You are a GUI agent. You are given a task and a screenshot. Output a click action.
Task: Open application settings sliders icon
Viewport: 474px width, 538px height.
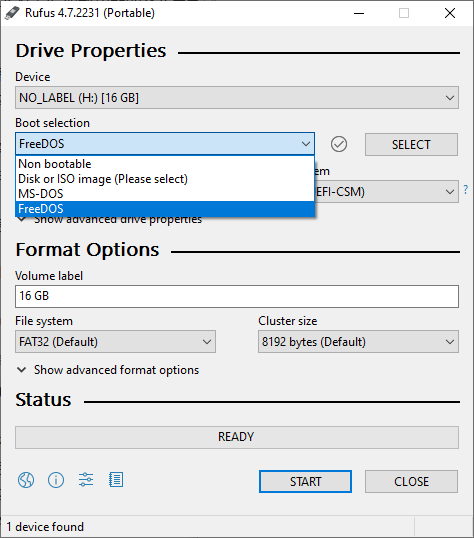click(x=86, y=480)
